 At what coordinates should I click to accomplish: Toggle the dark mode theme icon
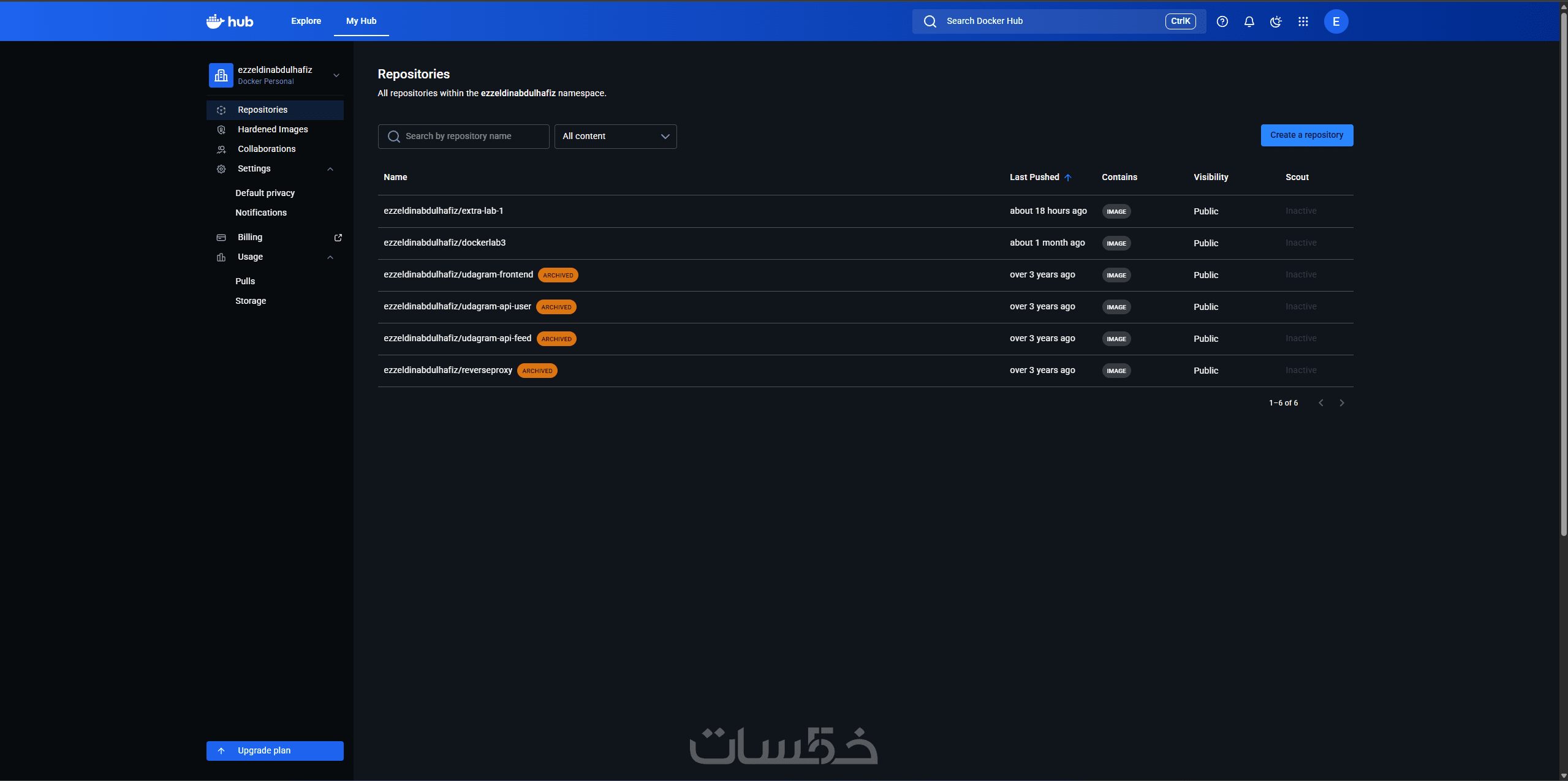click(1276, 21)
